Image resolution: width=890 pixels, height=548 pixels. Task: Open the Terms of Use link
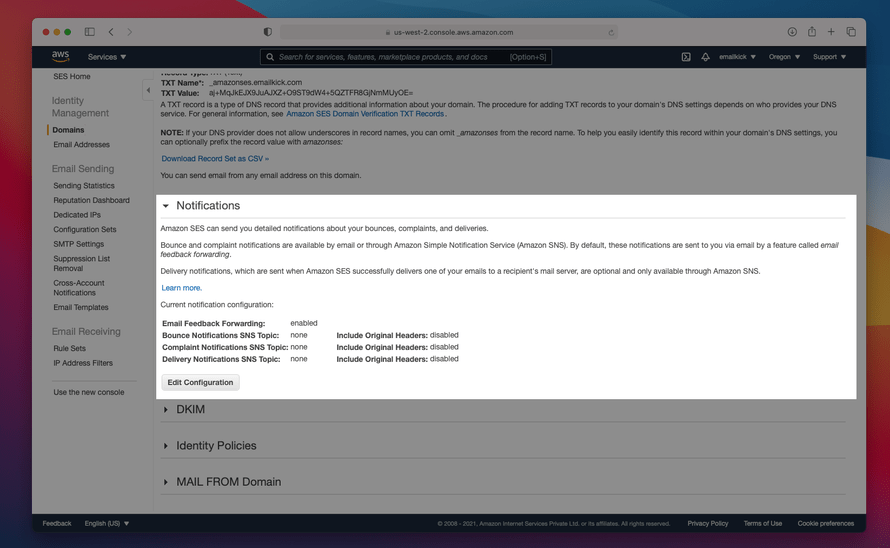click(762, 523)
